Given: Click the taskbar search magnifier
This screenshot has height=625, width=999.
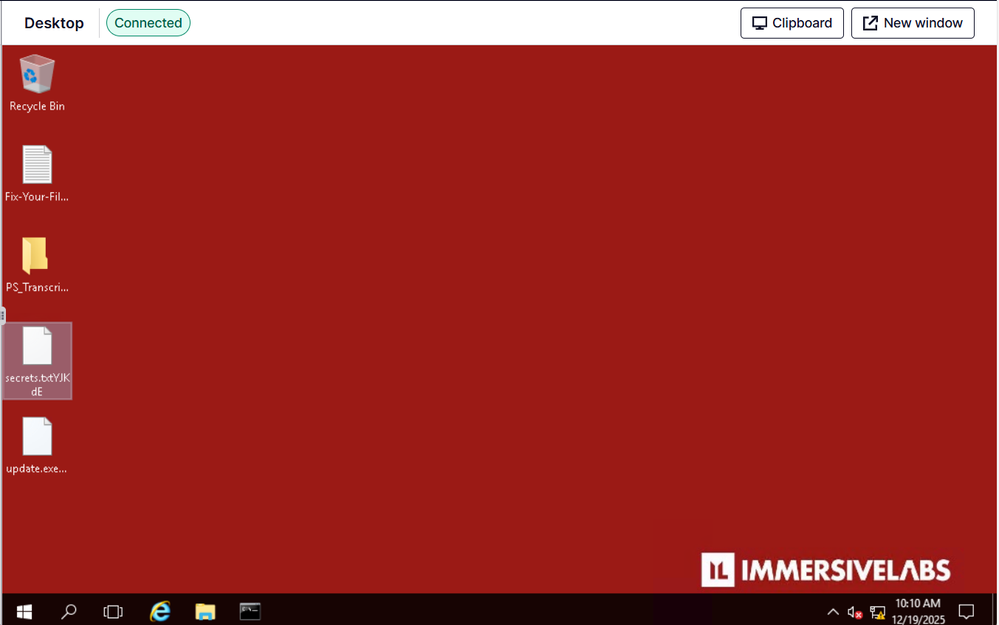Looking at the screenshot, I should (x=69, y=611).
